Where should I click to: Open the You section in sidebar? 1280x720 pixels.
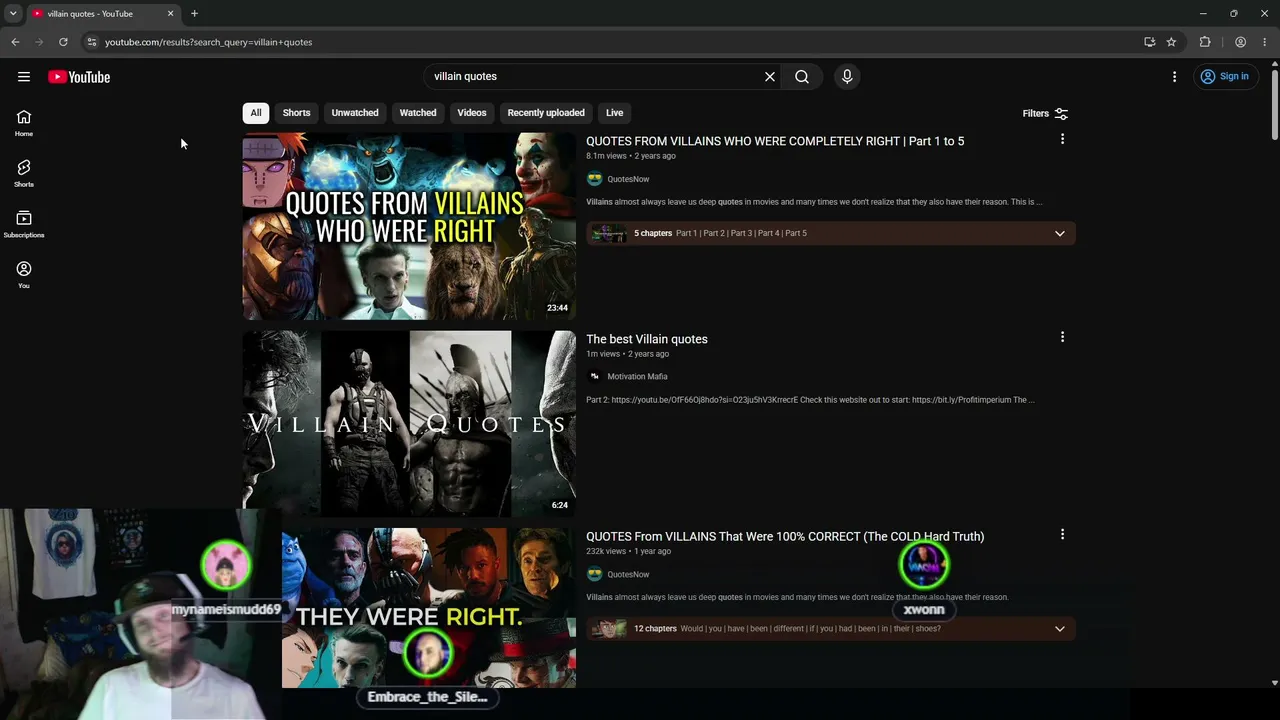click(x=24, y=275)
